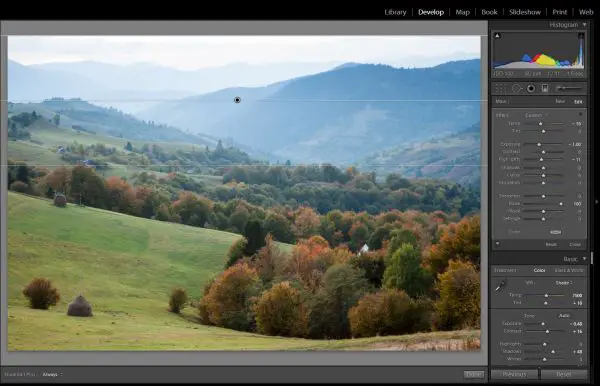Screen dimensions: 600x386
Task: Click the Reset button at the panel bottom
Action: 563,374
